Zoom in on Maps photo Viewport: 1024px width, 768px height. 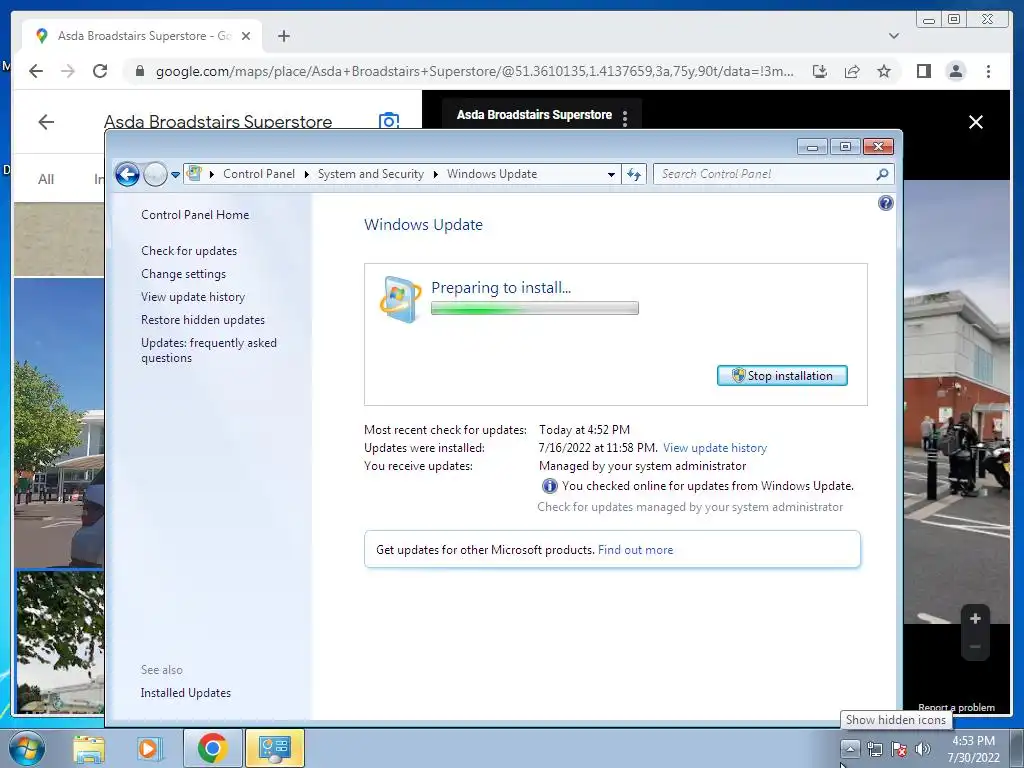click(975, 618)
